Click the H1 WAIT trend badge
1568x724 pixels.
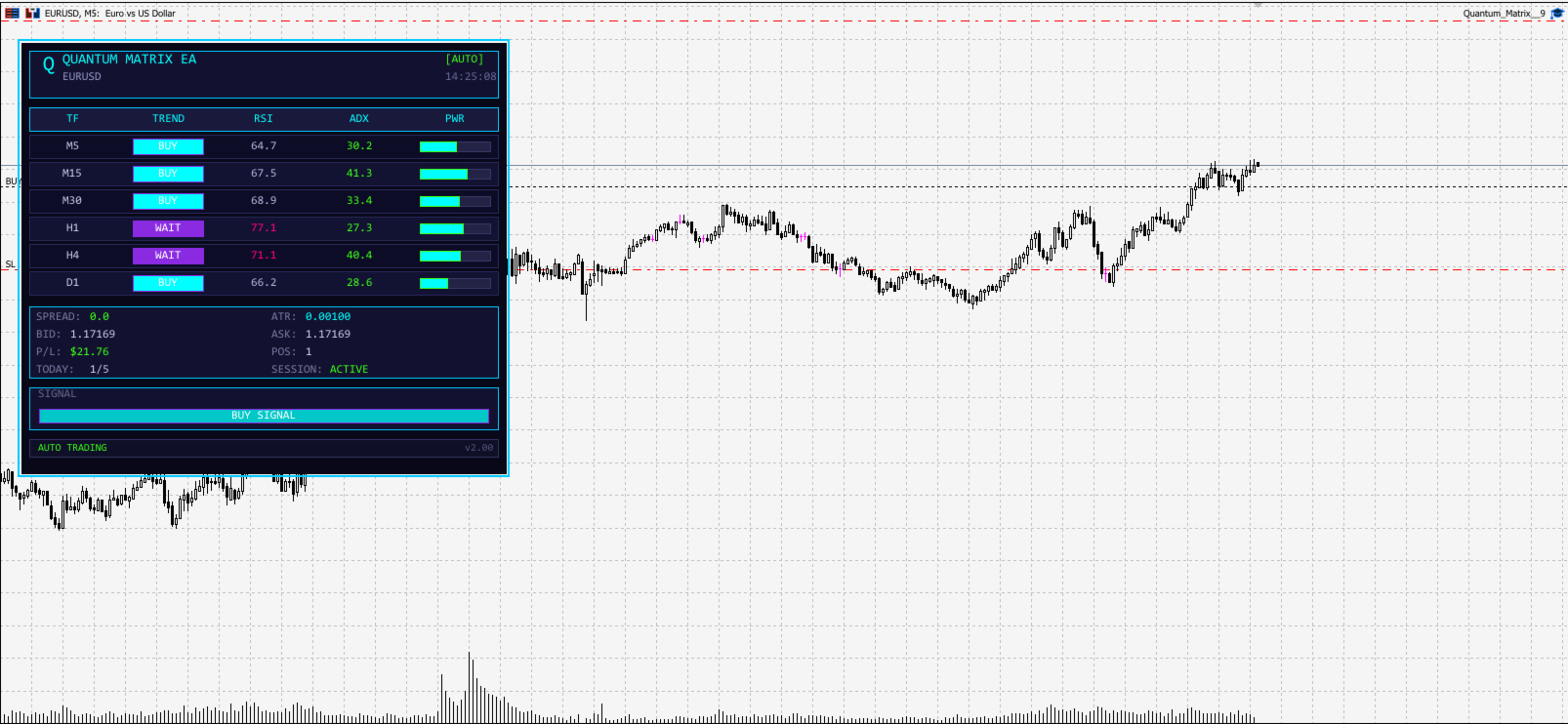[168, 228]
